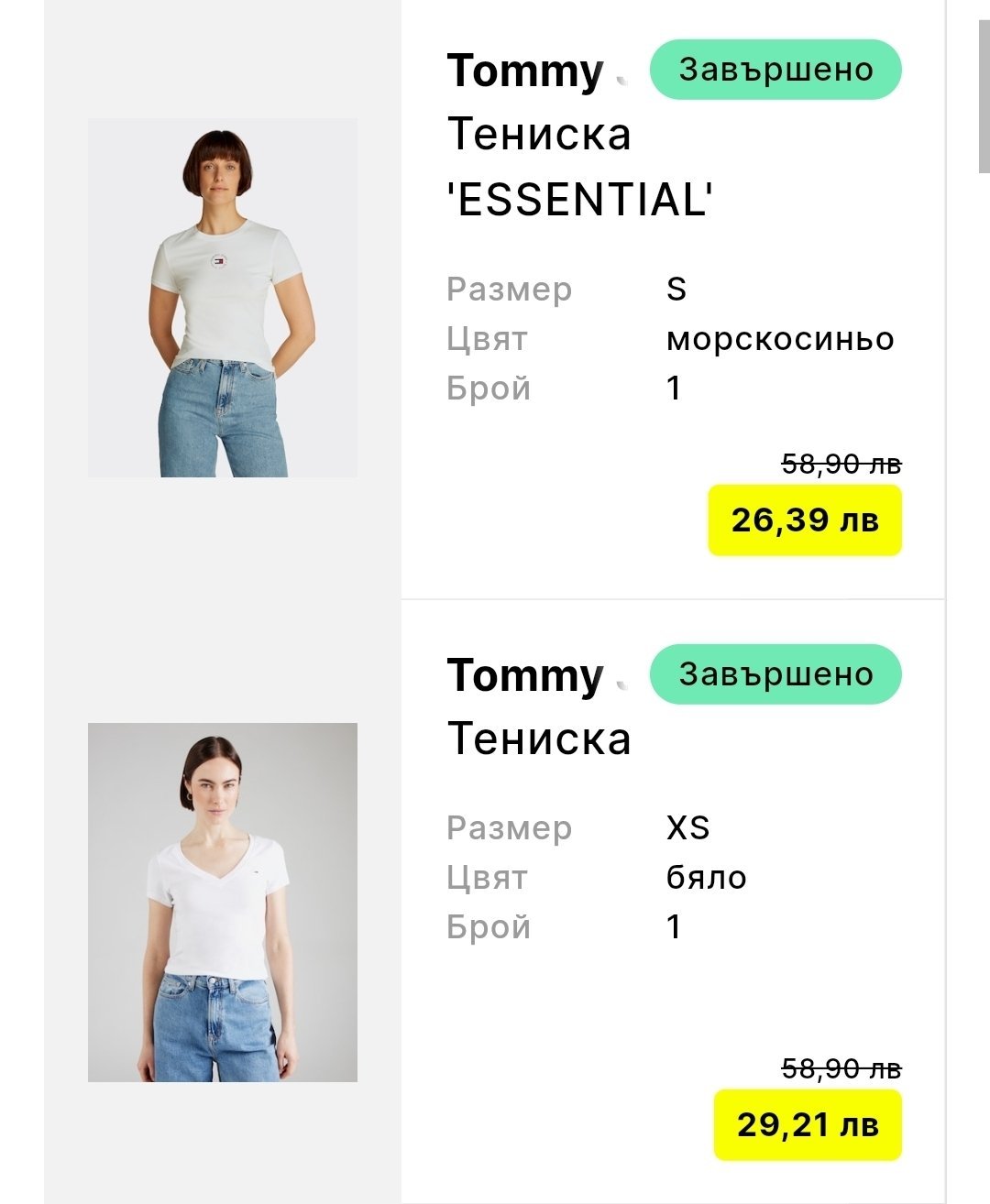Viewport: 990px width, 1204px height.
Task: Open the "Тениска 'ESSENTIAL'" product title
Action: click(x=579, y=167)
